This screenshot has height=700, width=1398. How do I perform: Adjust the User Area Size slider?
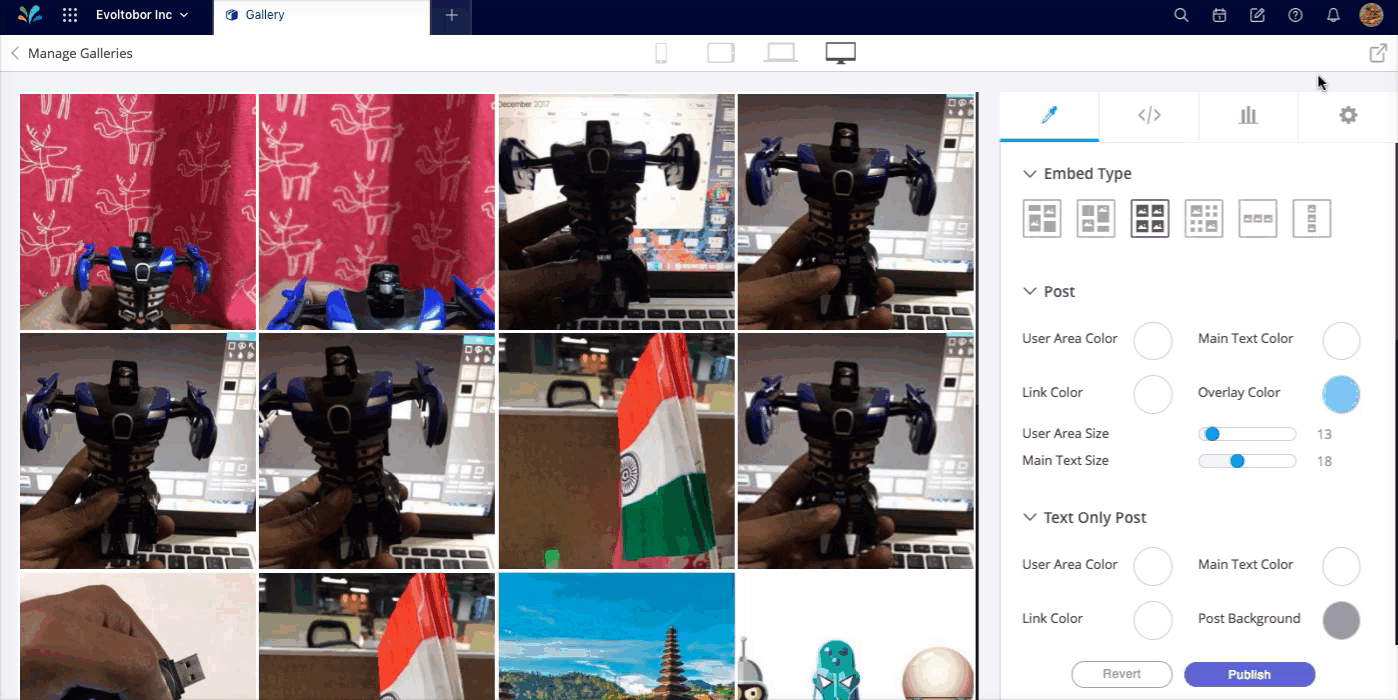coord(1247,434)
